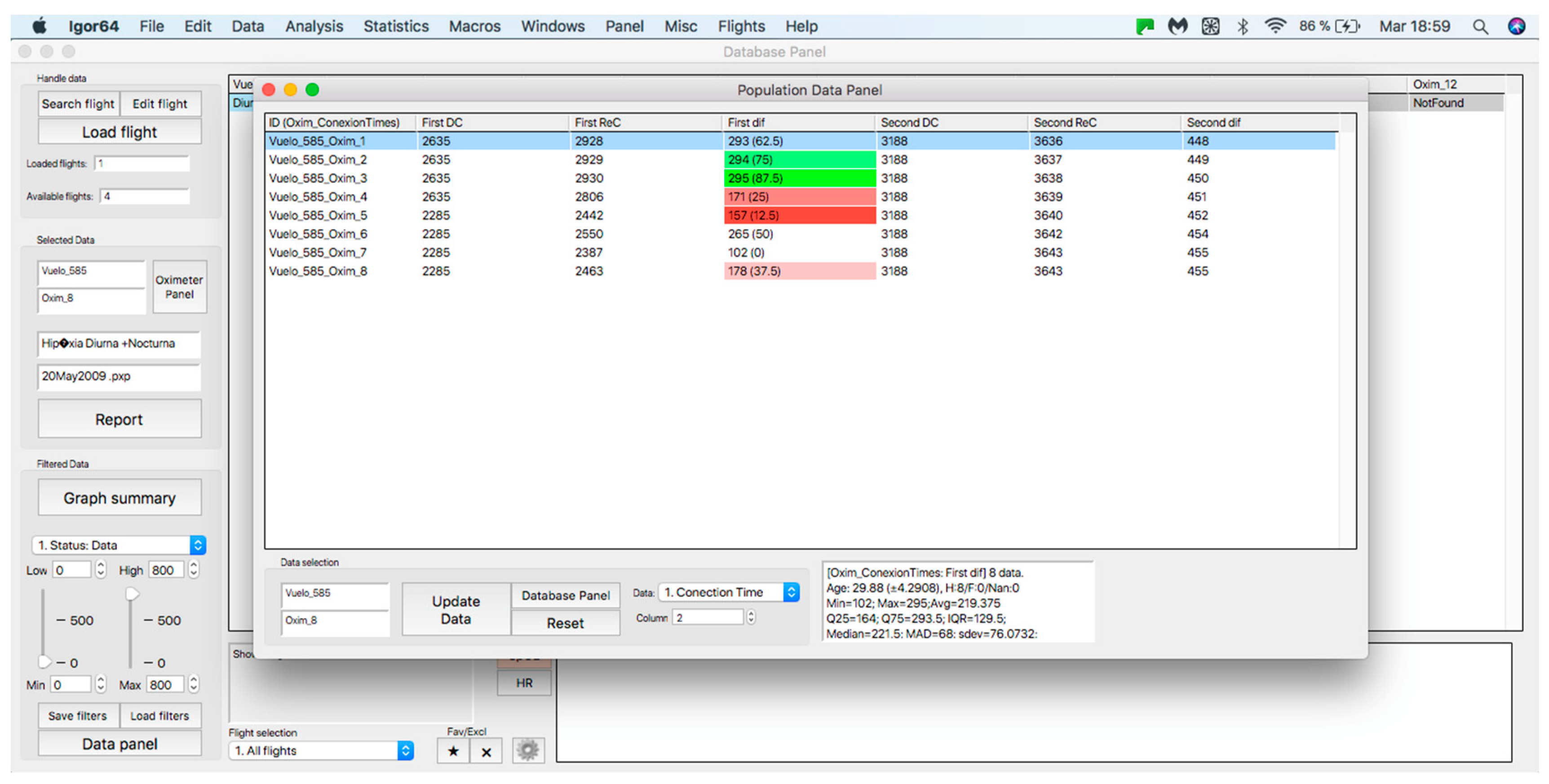1549x784 pixels.
Task: Expand the Conection Time data dropdown
Action: (729, 592)
